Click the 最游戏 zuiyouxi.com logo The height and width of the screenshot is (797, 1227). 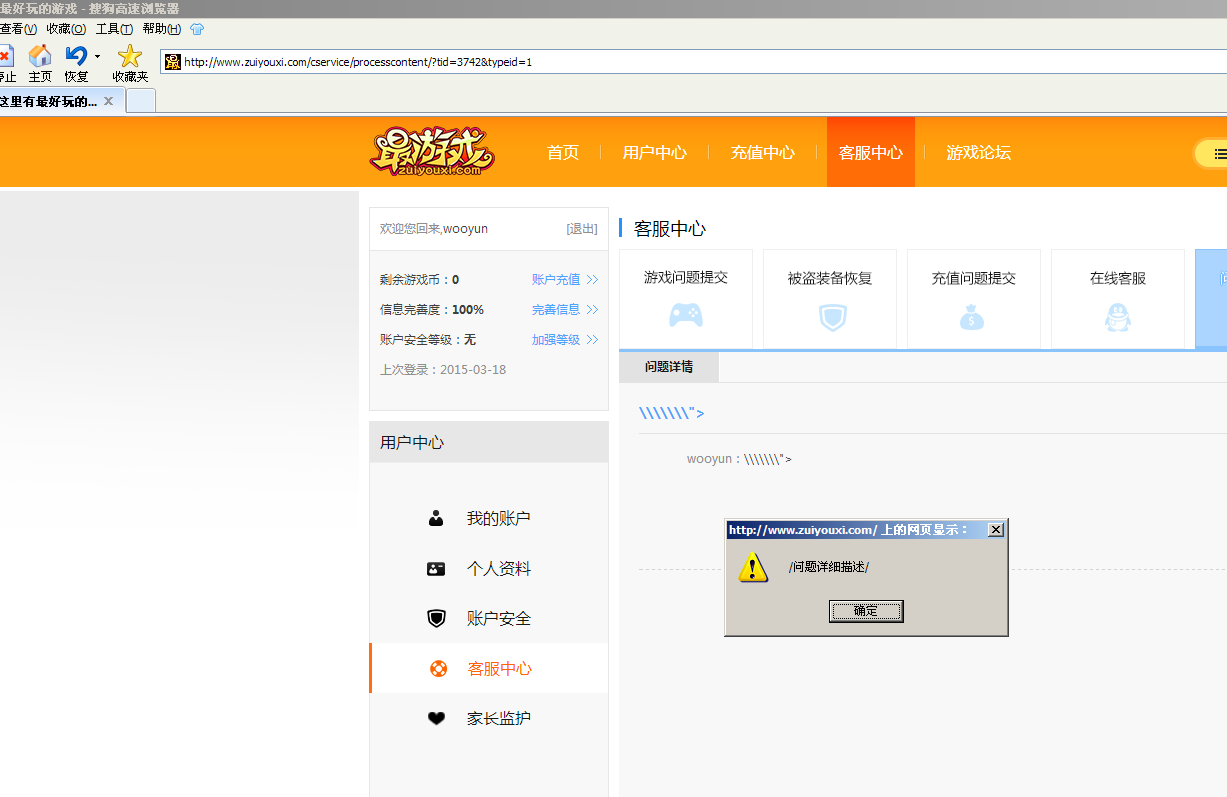tap(432, 152)
